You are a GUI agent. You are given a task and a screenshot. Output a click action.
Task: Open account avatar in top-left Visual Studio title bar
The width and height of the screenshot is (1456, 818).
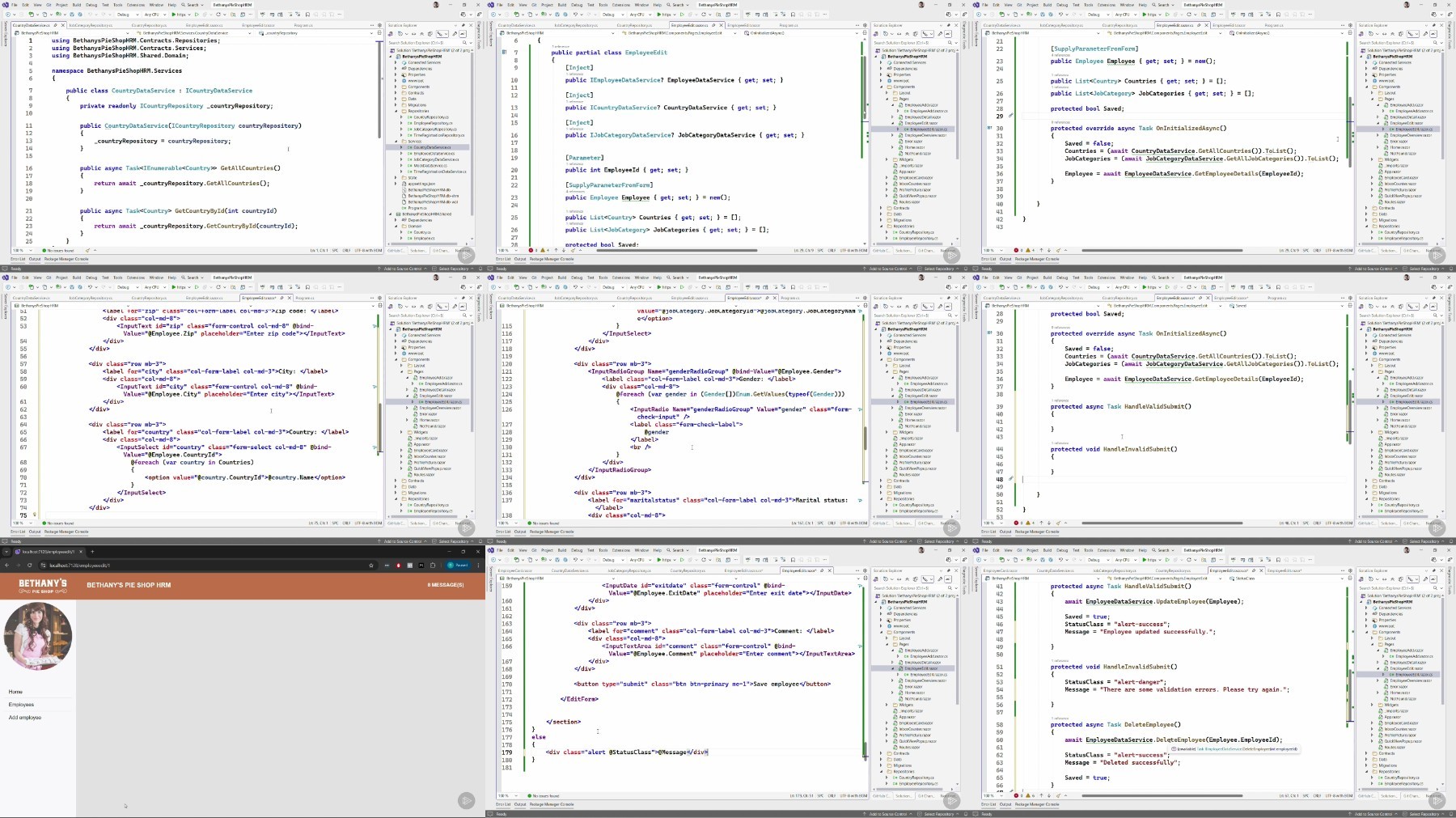pyautogui.click(x=437, y=5)
